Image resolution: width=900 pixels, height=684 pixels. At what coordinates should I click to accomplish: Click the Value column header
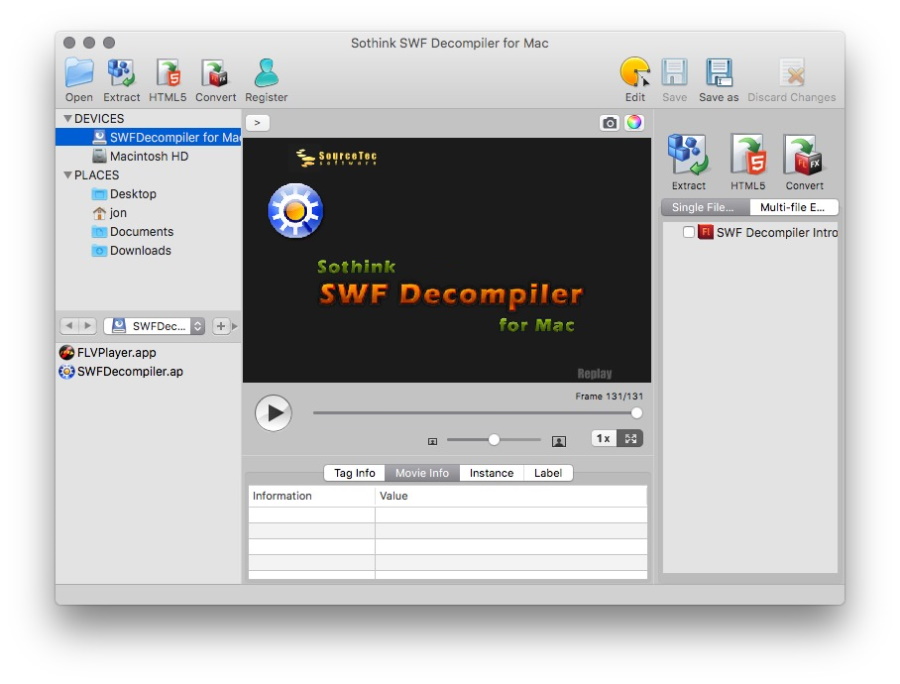click(511, 496)
